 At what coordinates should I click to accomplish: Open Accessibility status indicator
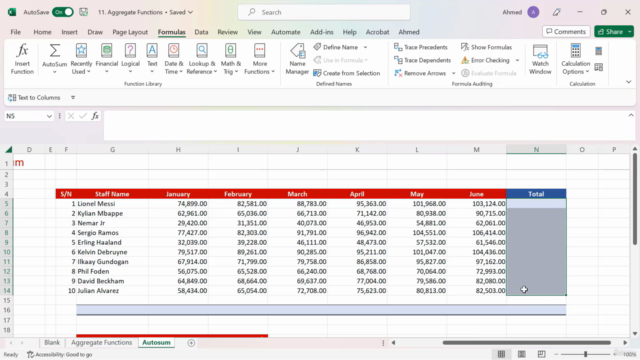tap(60, 355)
